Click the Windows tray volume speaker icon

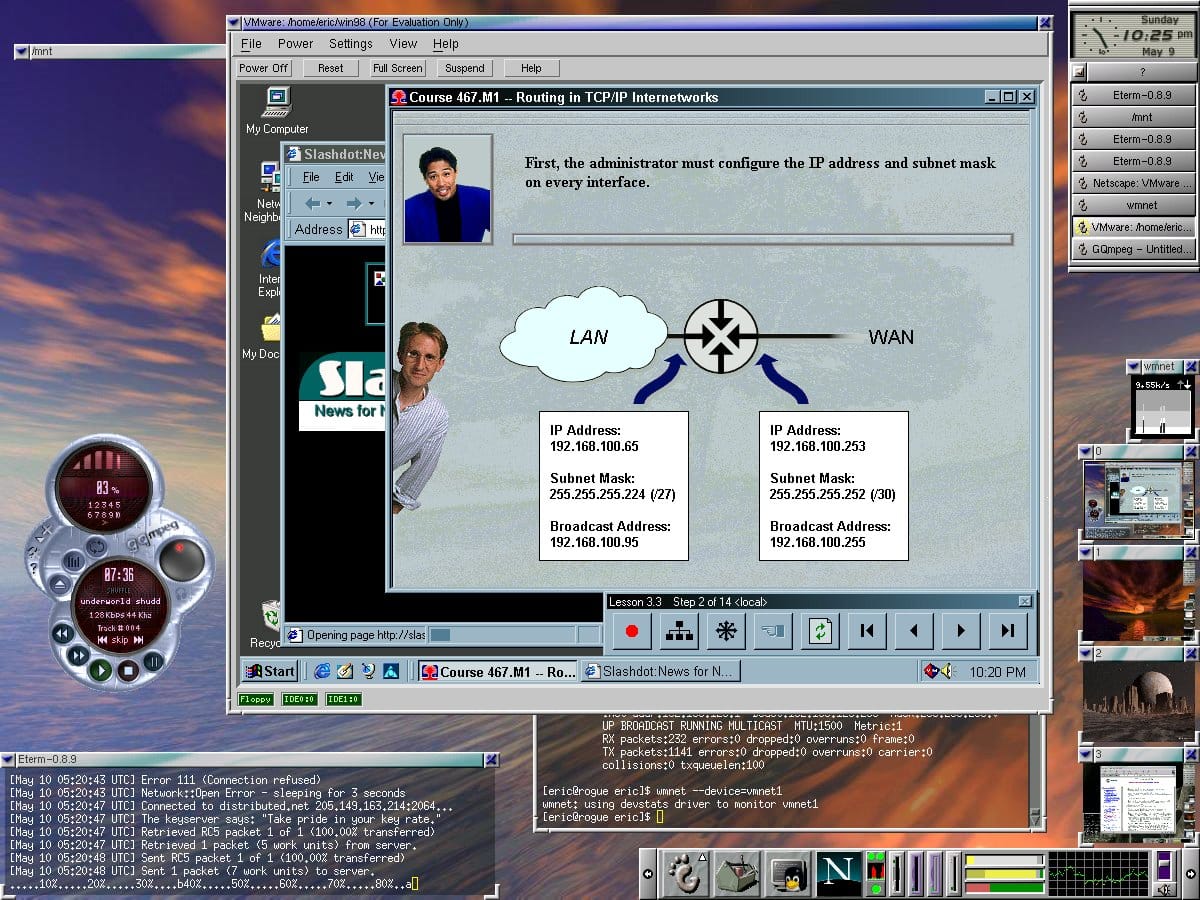coord(948,672)
